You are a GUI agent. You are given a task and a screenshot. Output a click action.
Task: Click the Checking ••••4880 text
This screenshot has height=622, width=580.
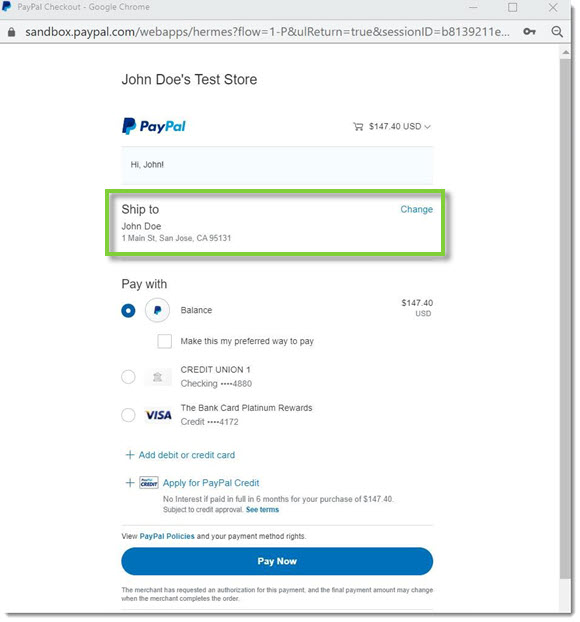pyautogui.click(x=216, y=384)
